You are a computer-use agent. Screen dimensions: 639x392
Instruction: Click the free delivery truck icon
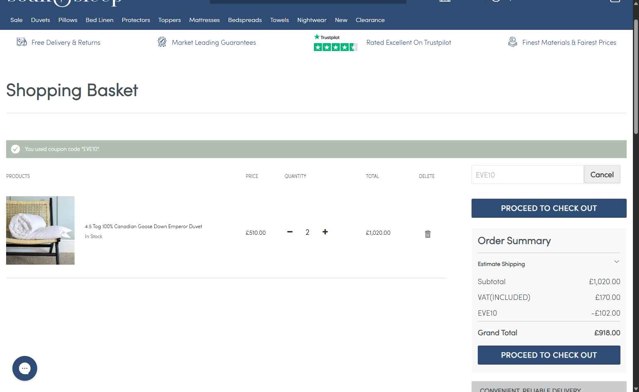(x=22, y=42)
